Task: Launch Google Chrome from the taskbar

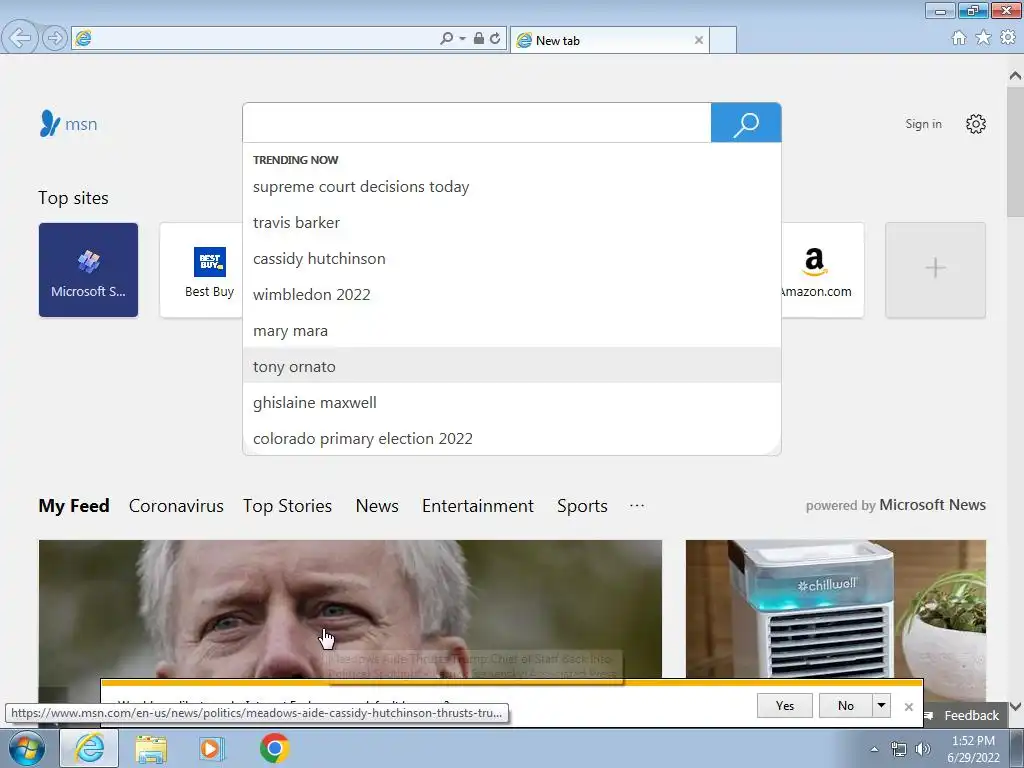Action: tap(274, 748)
